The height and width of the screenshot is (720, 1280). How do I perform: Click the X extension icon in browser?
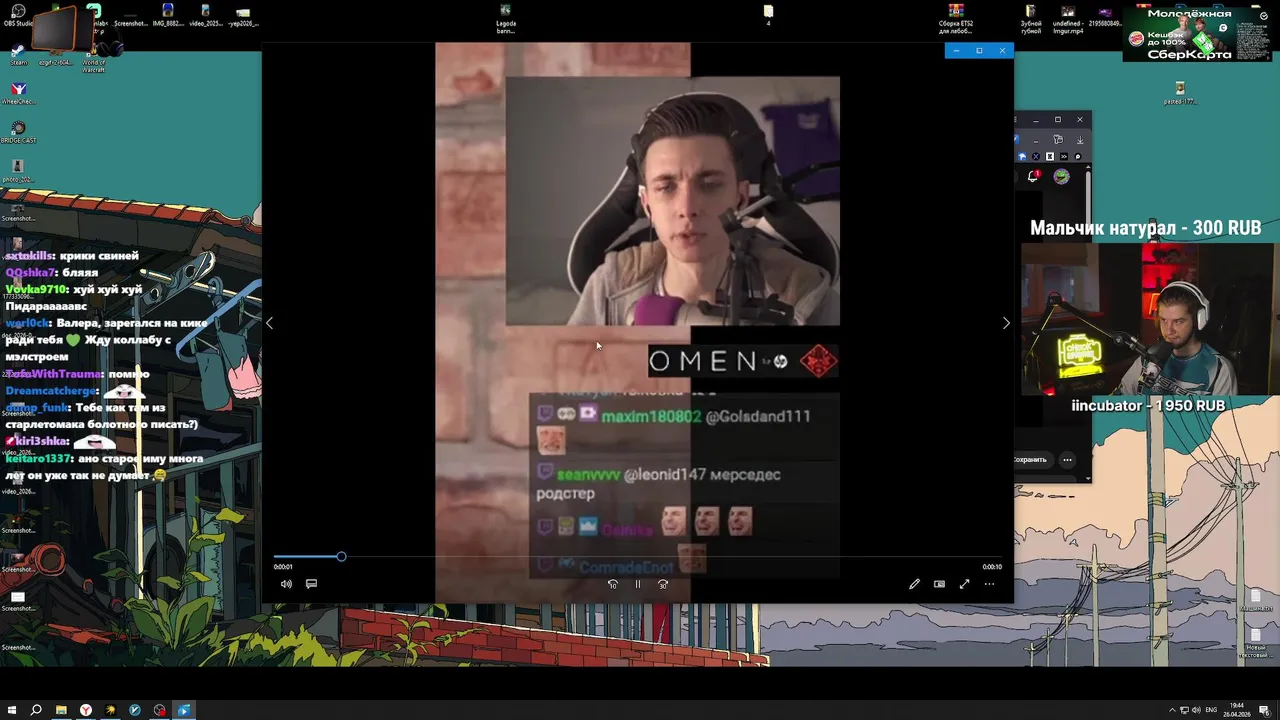[1036, 157]
